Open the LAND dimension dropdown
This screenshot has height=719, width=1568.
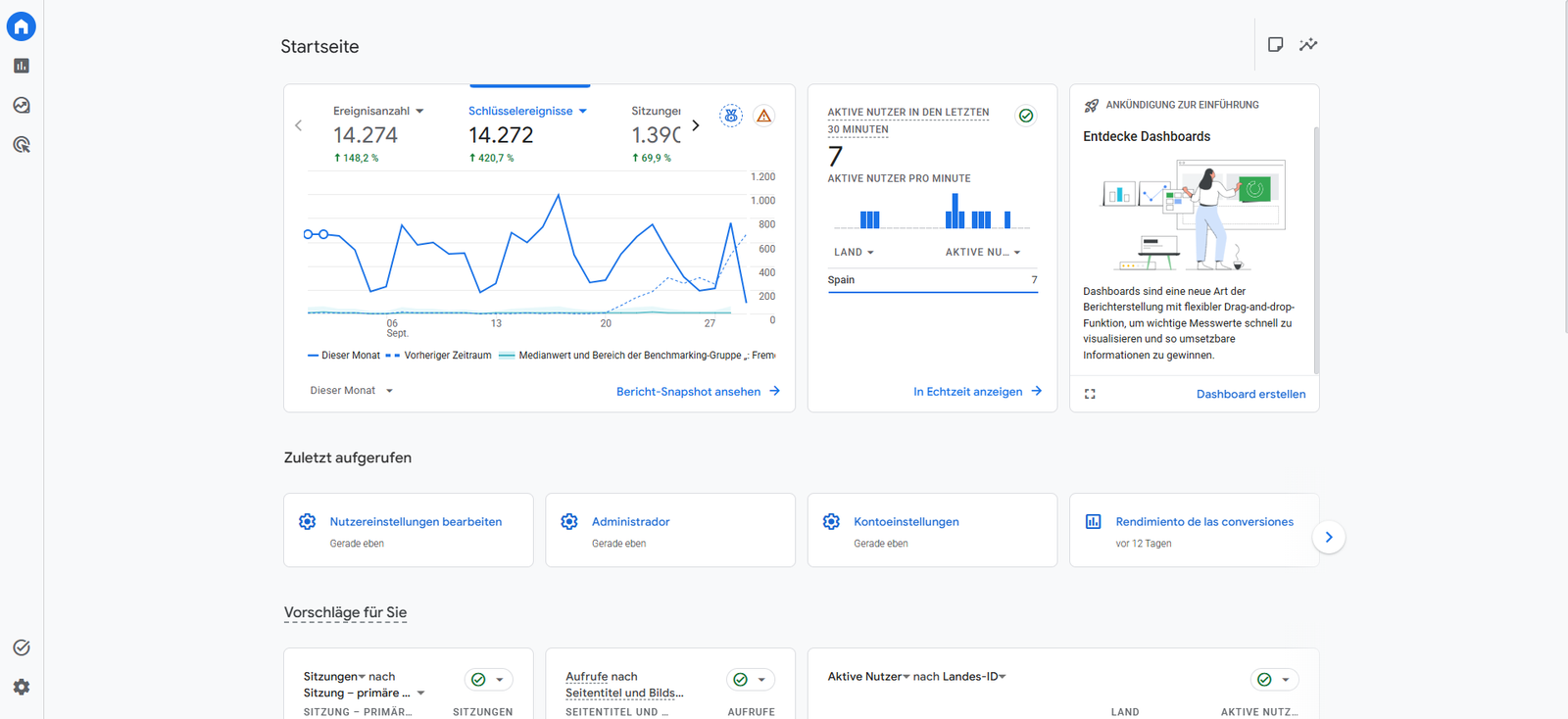854,252
